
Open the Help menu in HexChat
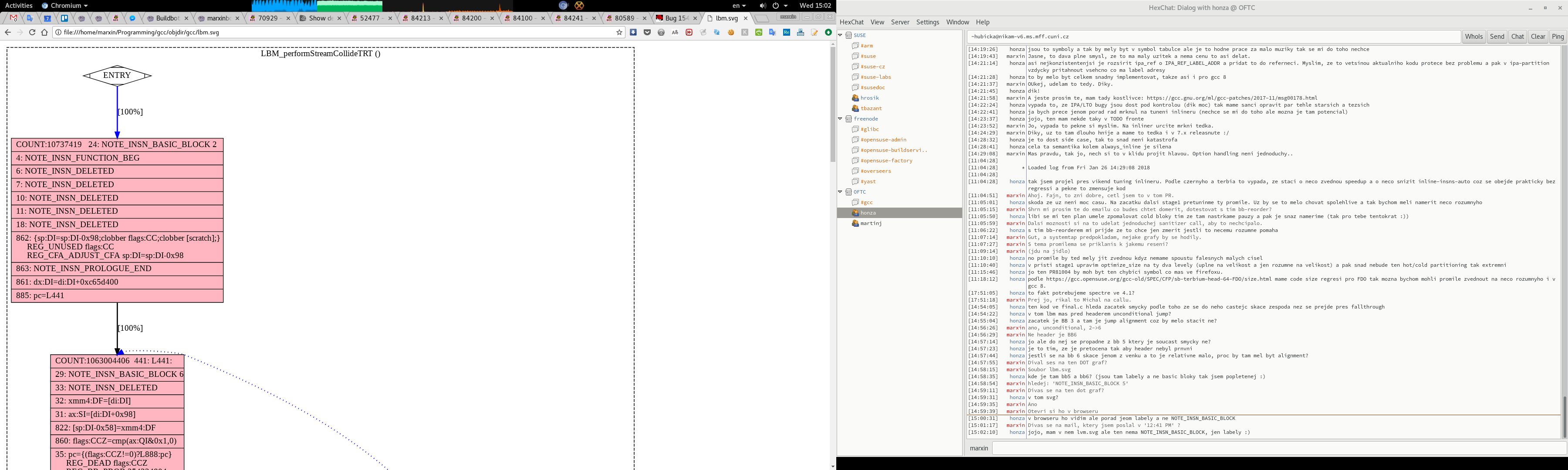tap(983, 22)
